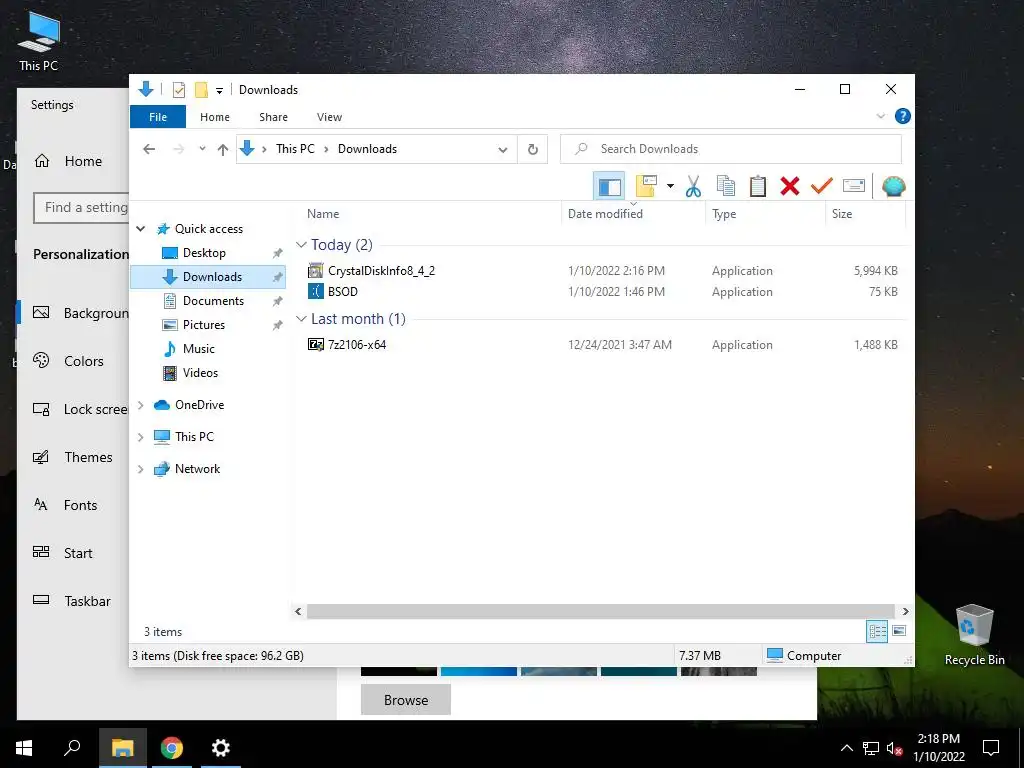The image size is (1024, 768).
Task: Expand the This PC tree node
Action: point(140,437)
